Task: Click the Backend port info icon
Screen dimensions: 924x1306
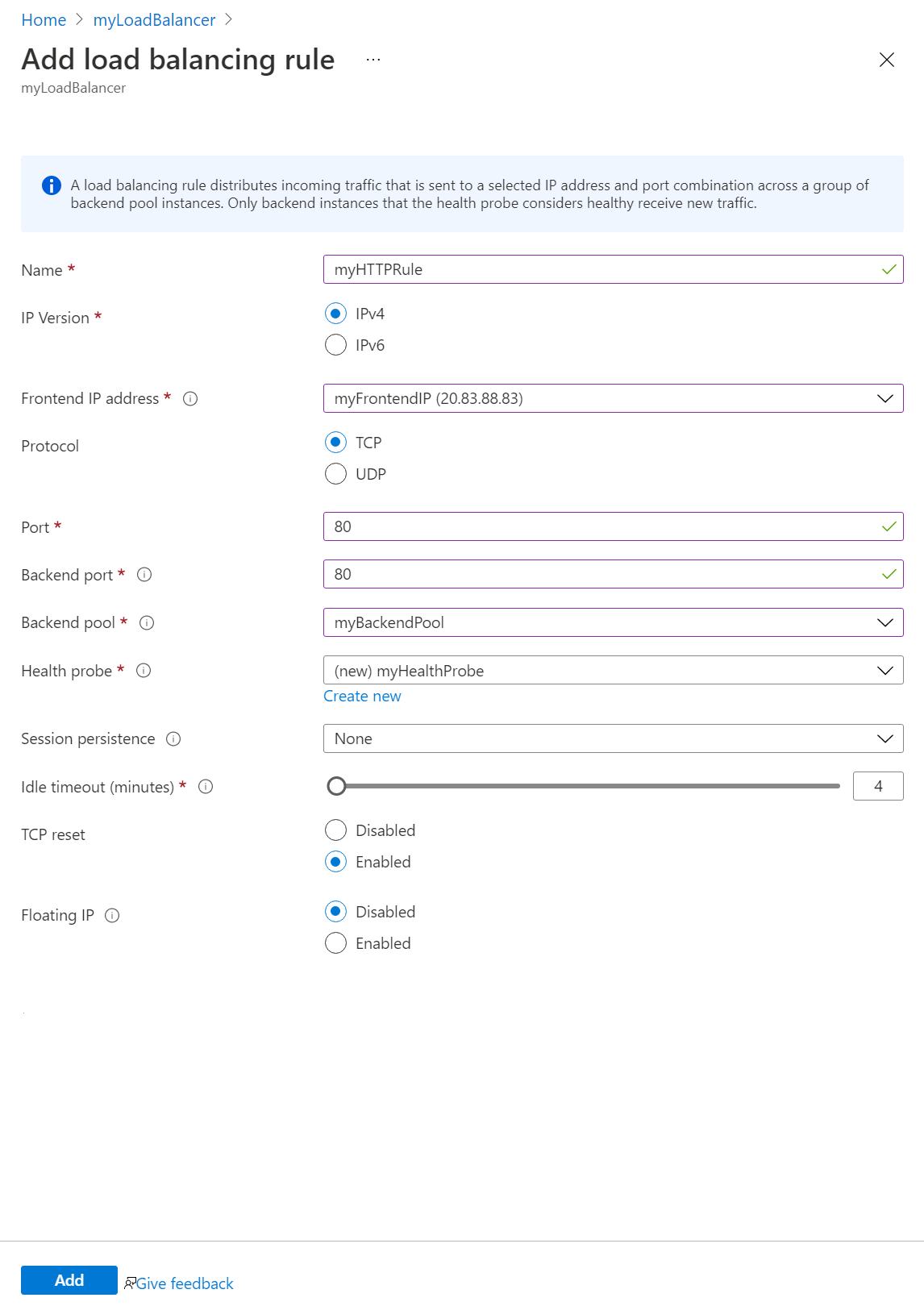Action: 144,575
